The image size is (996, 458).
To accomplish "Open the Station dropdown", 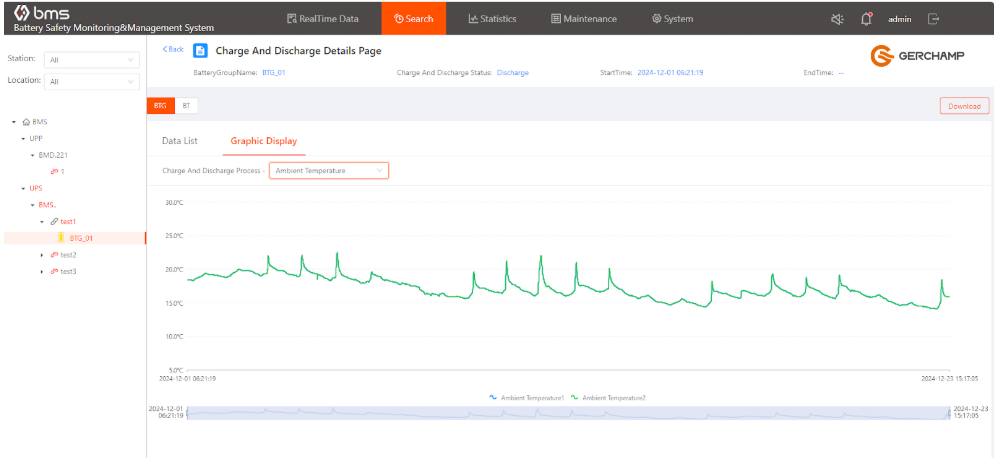I will (92, 59).
